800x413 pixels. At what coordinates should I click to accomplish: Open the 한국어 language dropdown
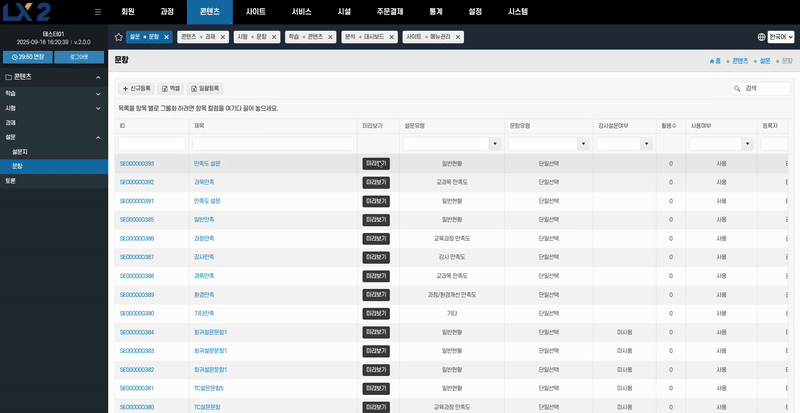pyautogui.click(x=782, y=36)
